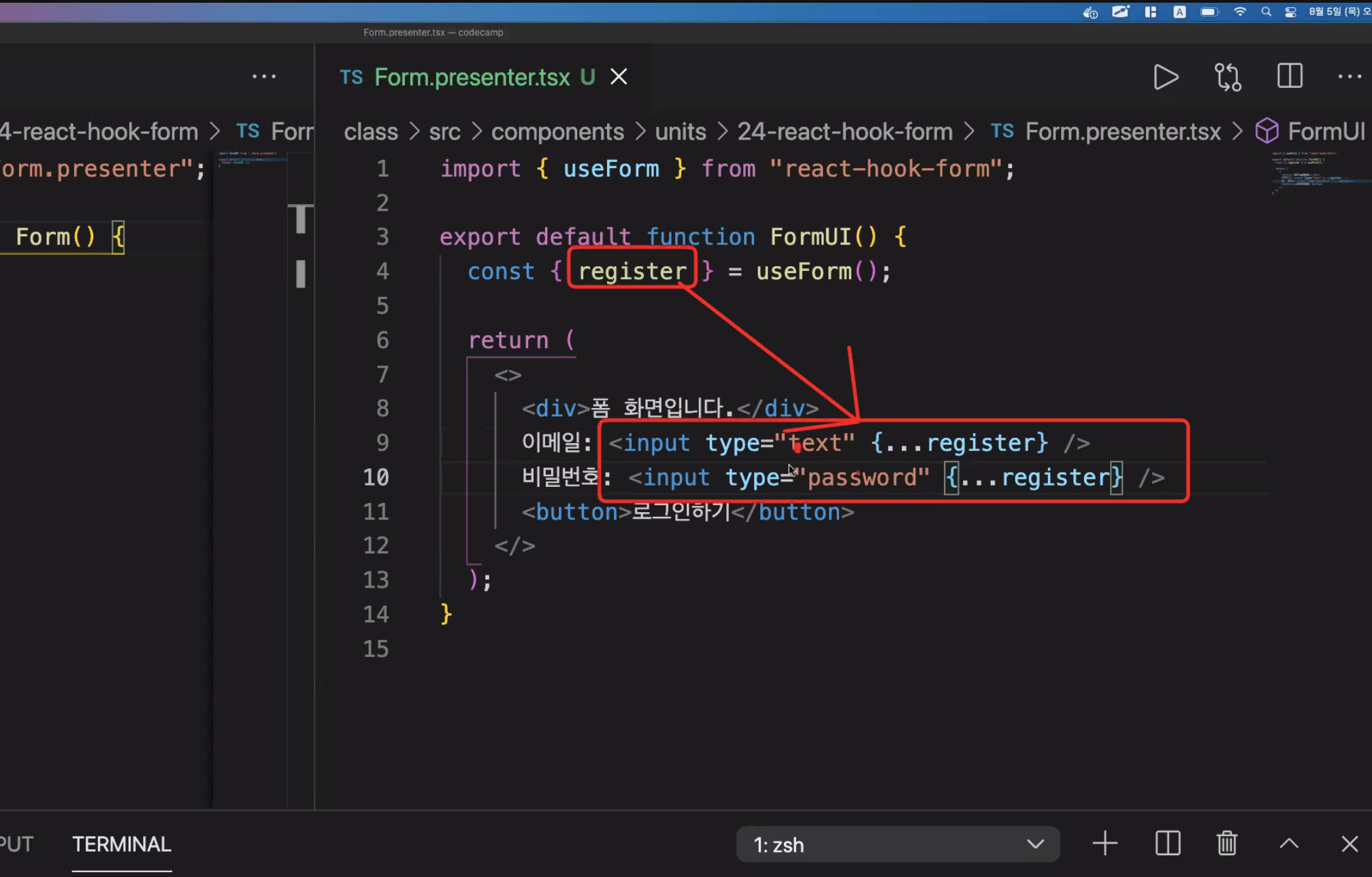This screenshot has height=877, width=1372.
Task: Close the terminal panel
Action: (x=1349, y=844)
